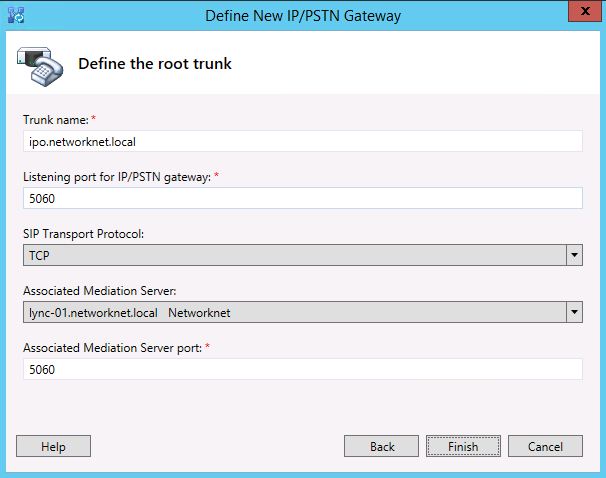
Task: Click into the Trunk name text field
Action: click(302, 142)
